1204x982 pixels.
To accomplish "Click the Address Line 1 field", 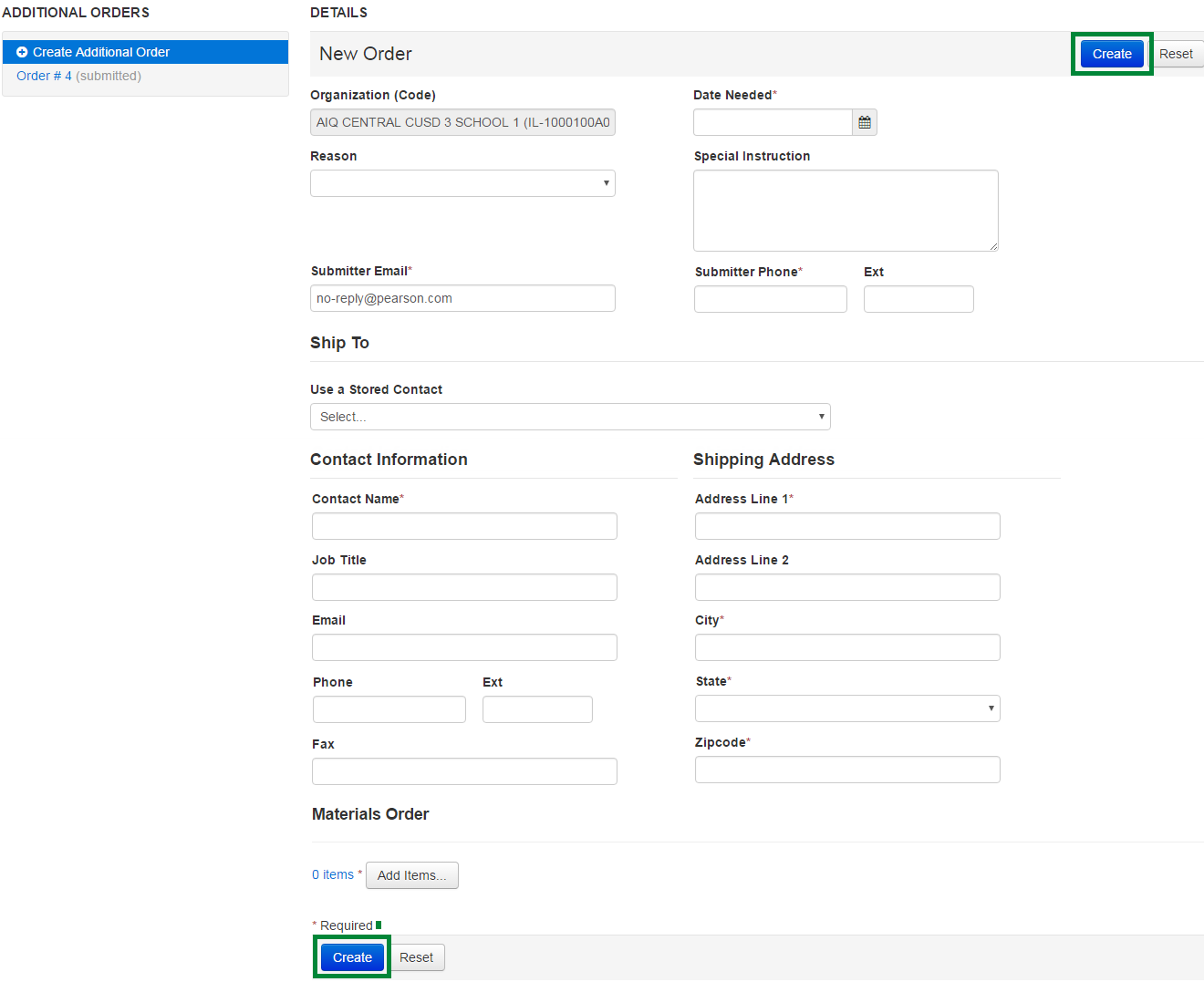I will [846, 526].
